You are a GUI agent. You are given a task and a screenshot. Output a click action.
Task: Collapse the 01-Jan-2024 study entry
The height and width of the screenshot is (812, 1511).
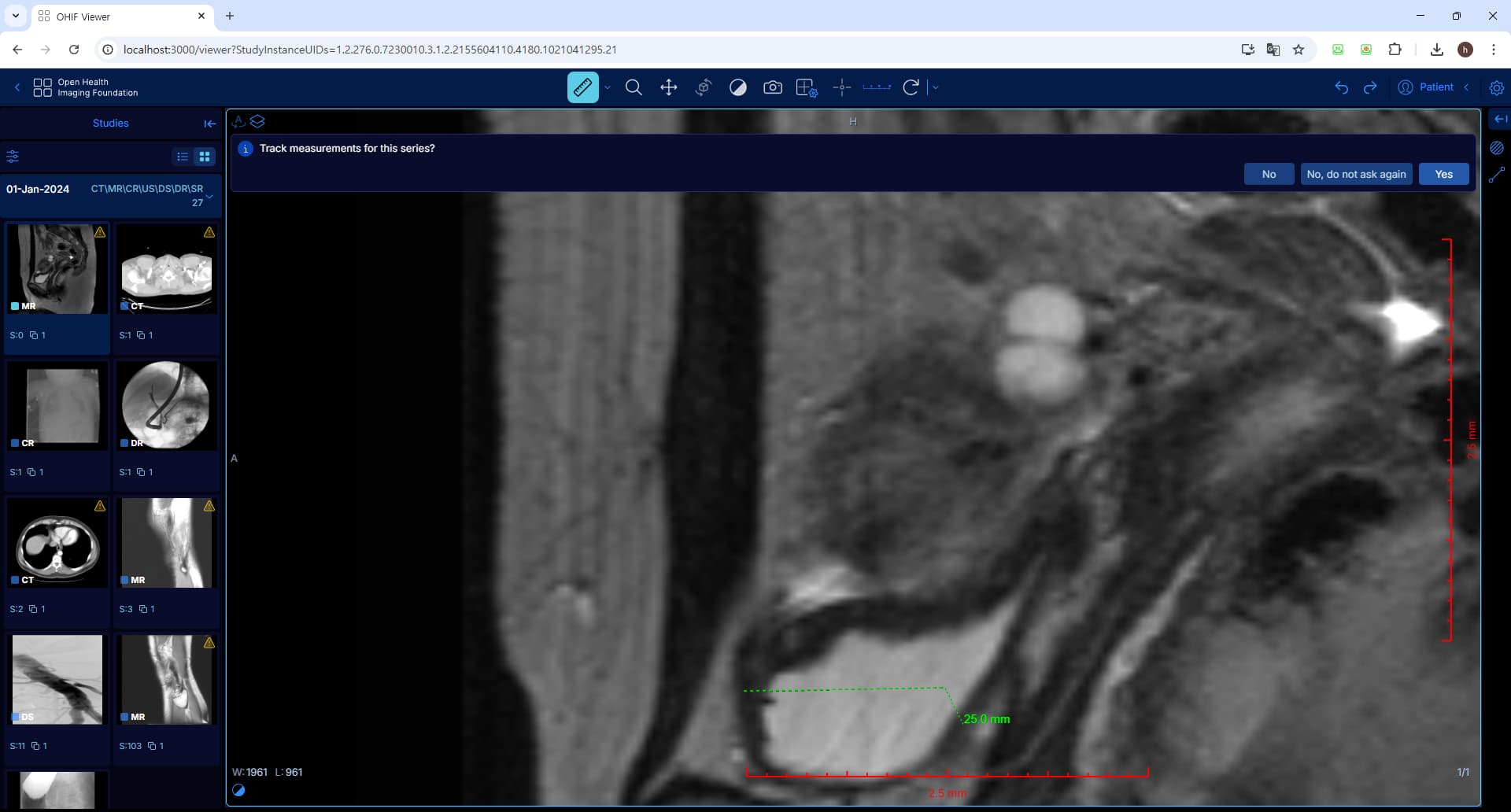click(x=209, y=196)
